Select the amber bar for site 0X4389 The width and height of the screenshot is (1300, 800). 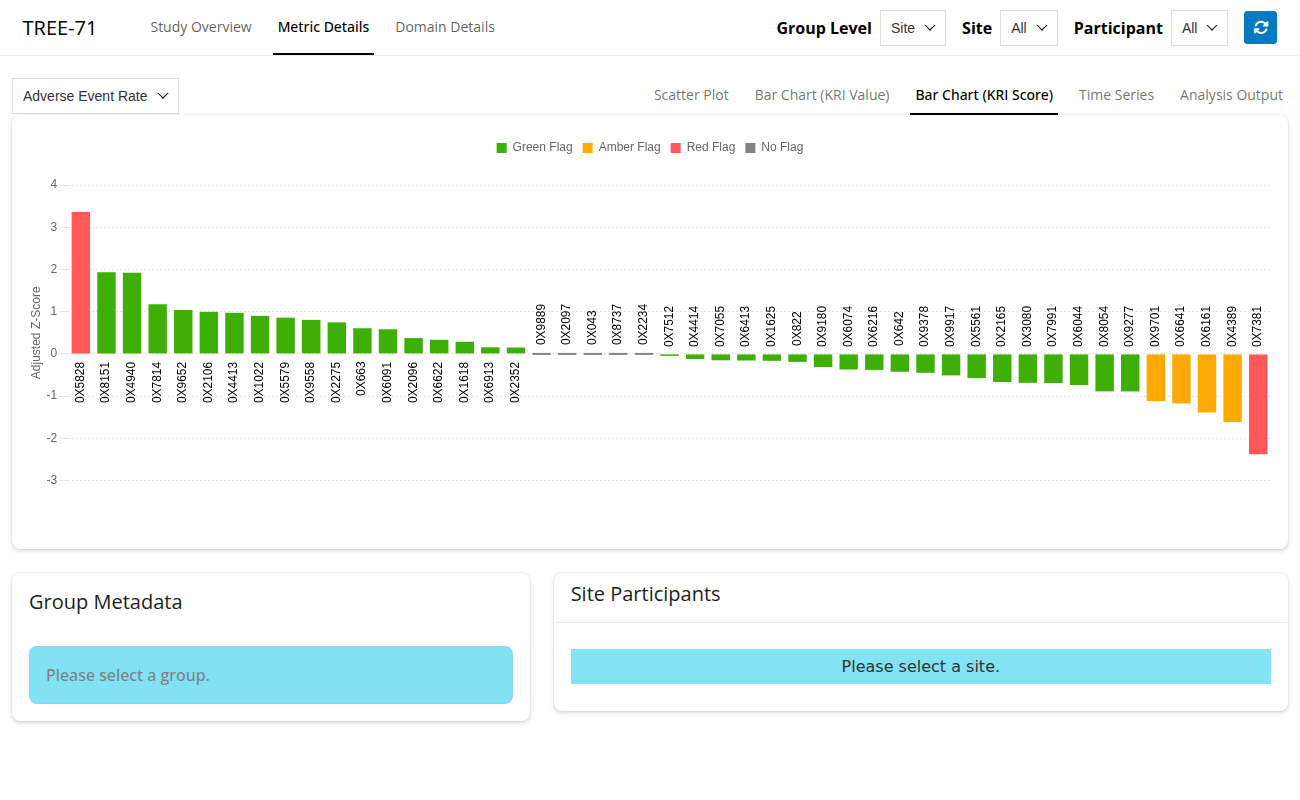pyautogui.click(x=1232, y=388)
